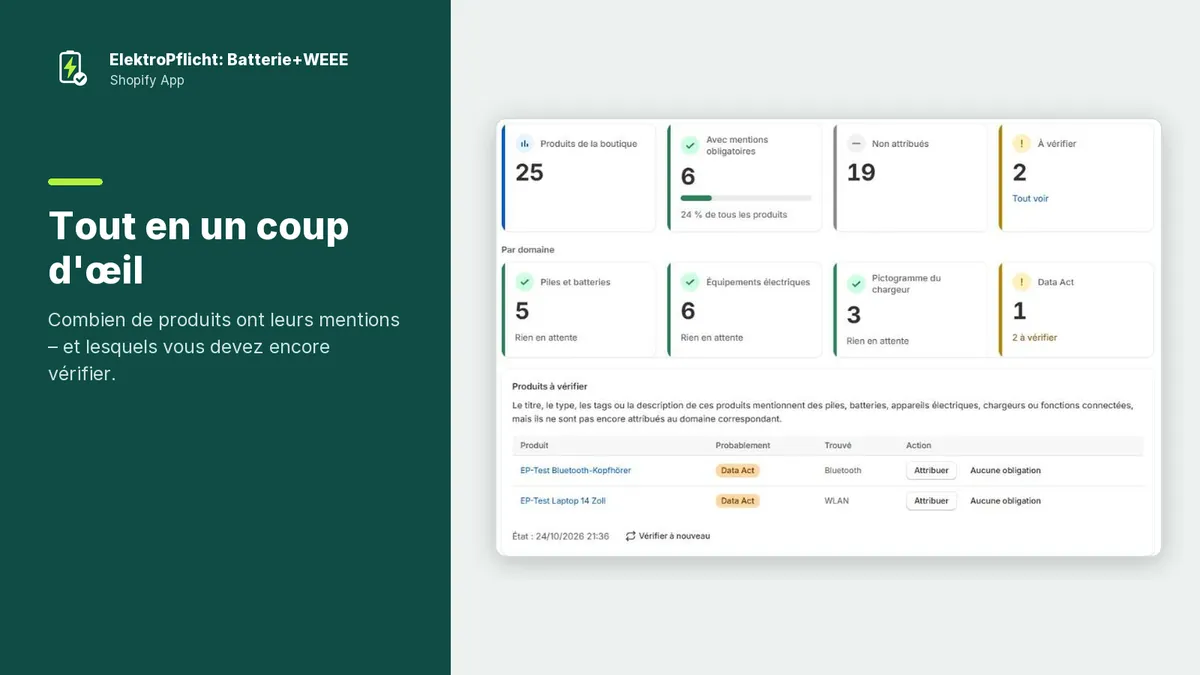Click the green check icon on Avec mentions obligatoires
The image size is (1200, 675).
coord(690,145)
